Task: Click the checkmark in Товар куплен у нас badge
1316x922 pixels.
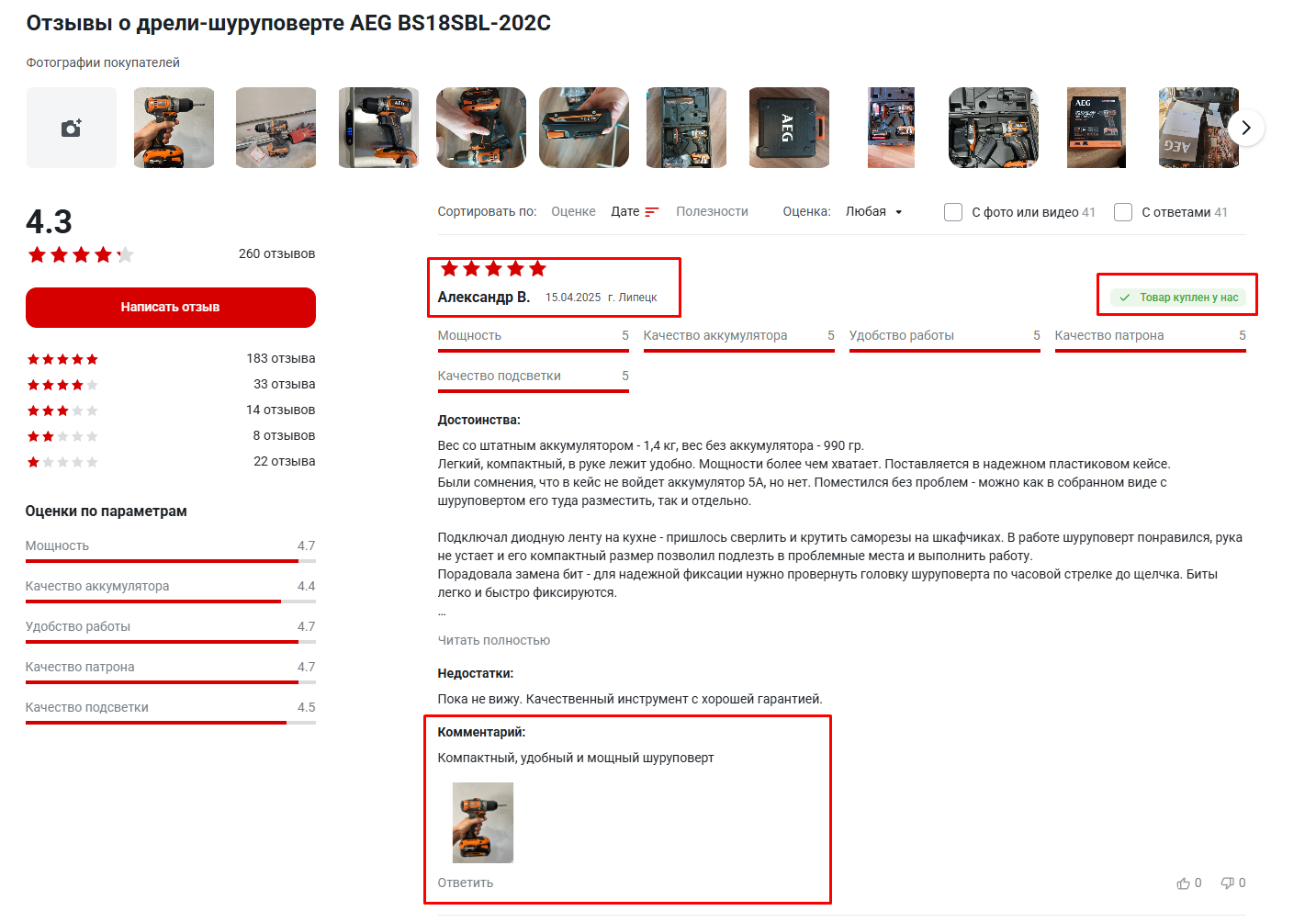Action: click(1125, 298)
